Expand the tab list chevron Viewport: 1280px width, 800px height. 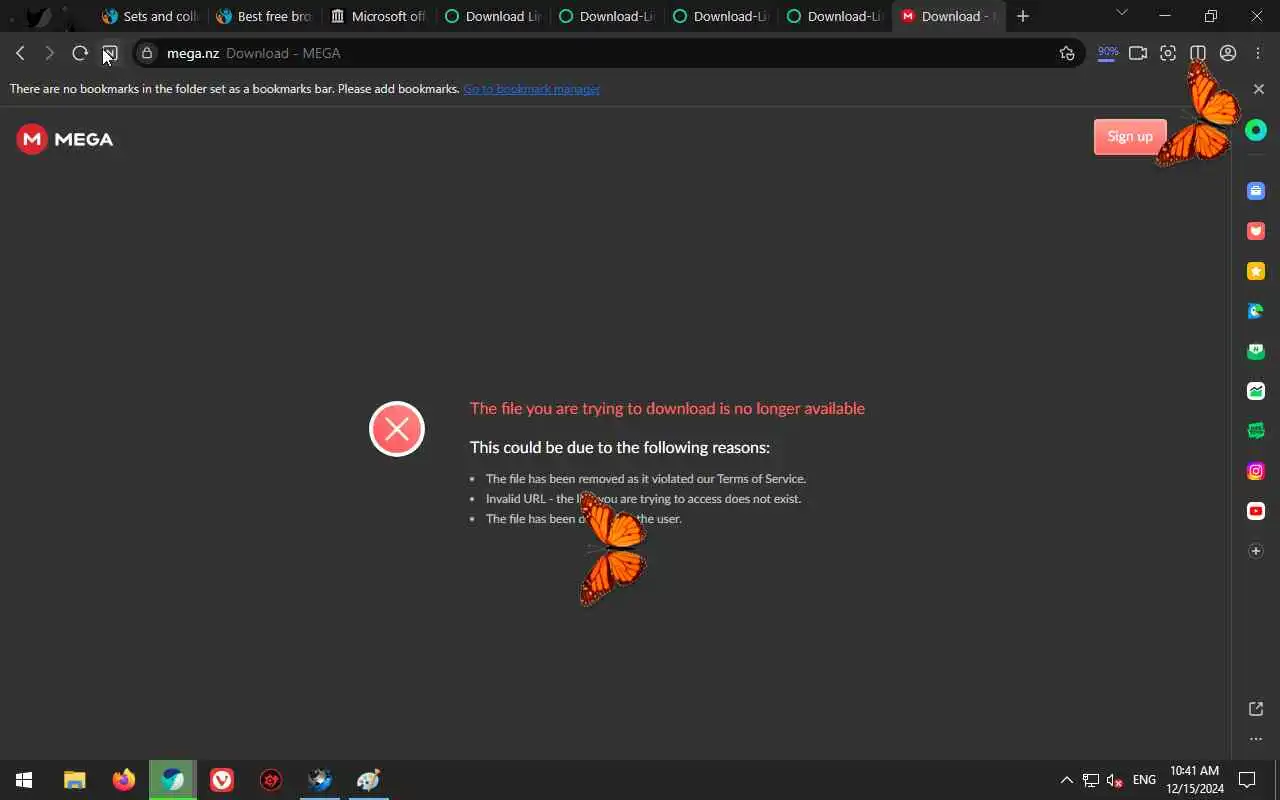coord(1122,13)
